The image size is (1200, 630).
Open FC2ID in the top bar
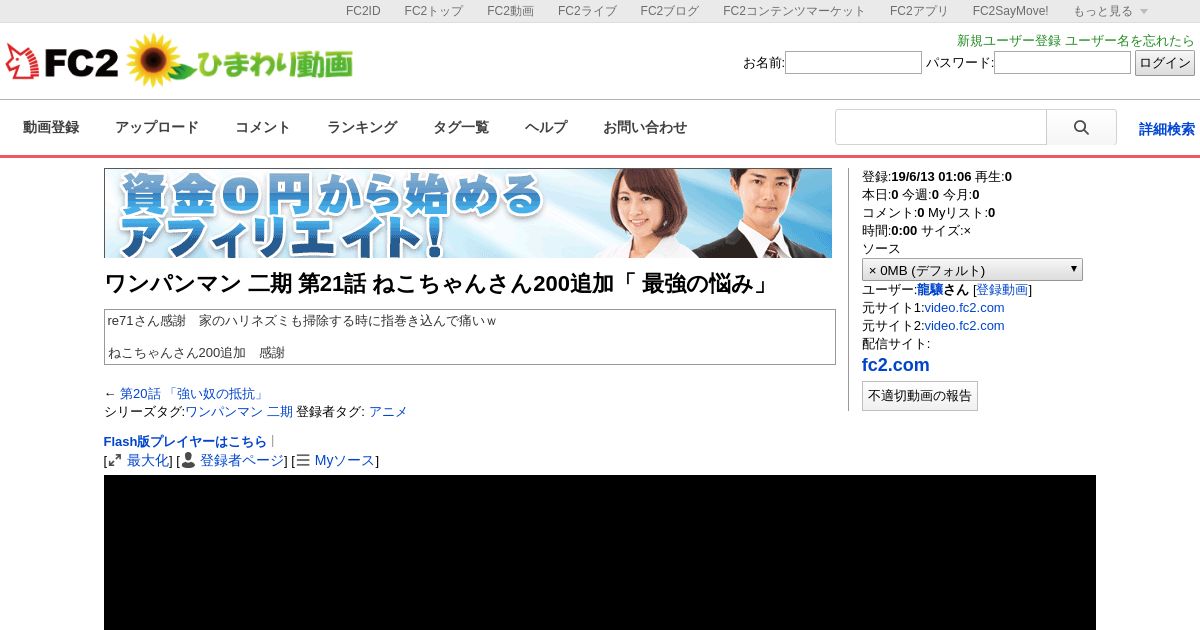(x=363, y=11)
